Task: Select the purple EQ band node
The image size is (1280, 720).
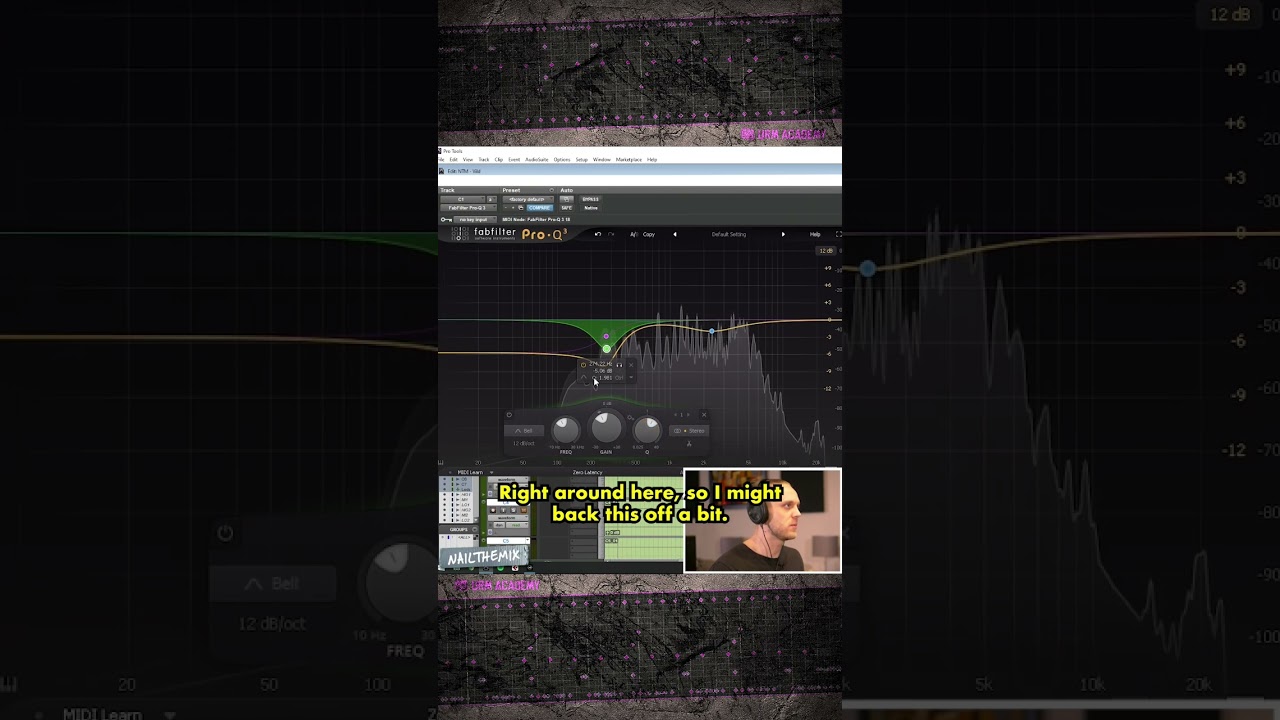Action: point(606,336)
